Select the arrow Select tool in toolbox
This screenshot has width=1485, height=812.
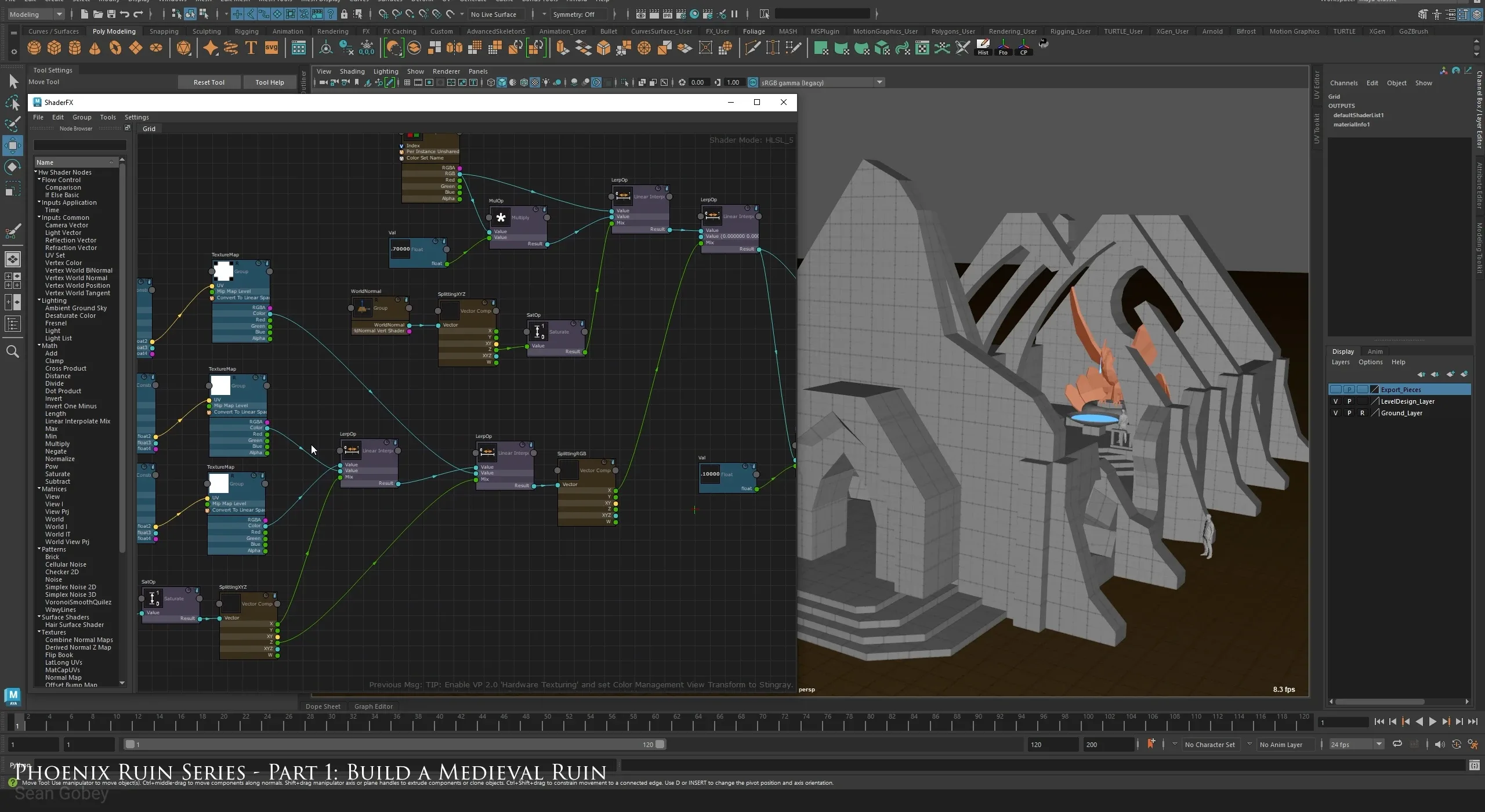tap(13, 82)
